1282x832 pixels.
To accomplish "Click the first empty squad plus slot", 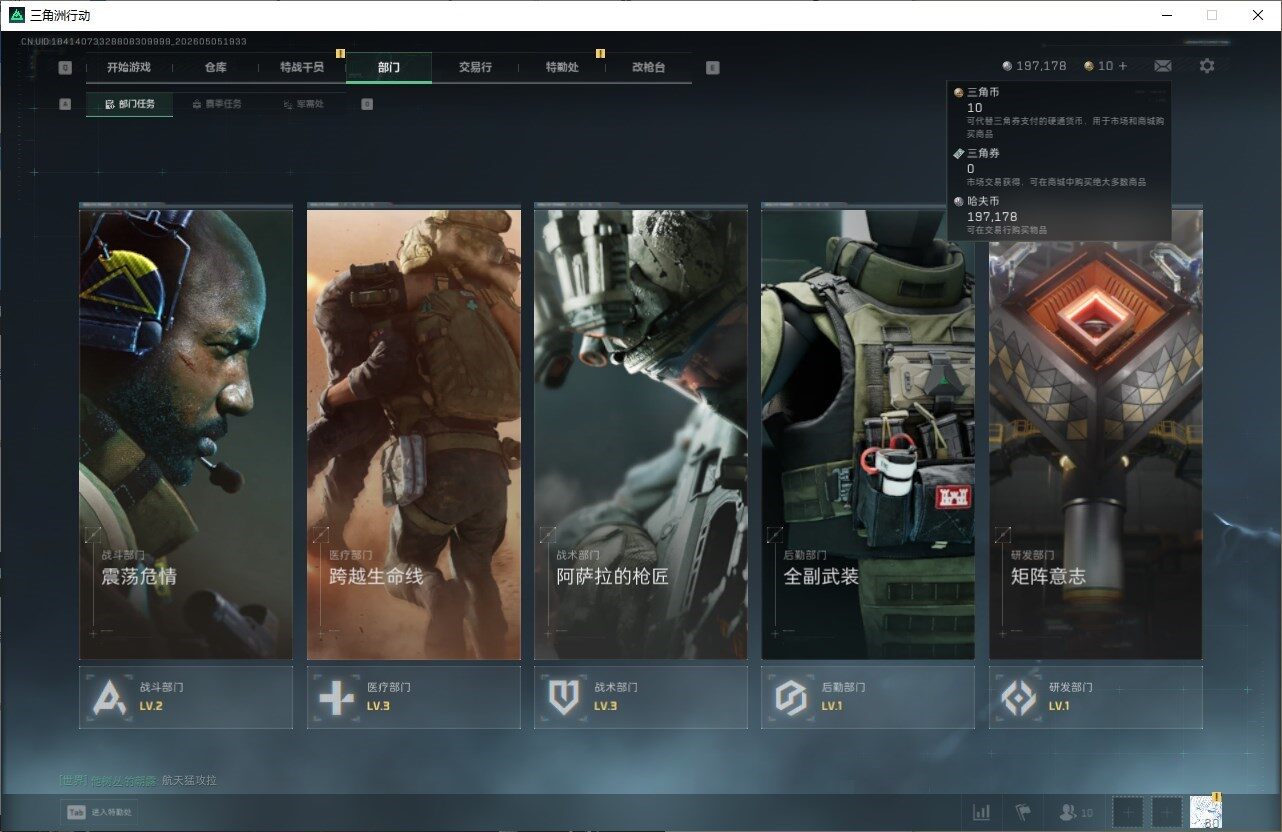I will (x=1128, y=812).
